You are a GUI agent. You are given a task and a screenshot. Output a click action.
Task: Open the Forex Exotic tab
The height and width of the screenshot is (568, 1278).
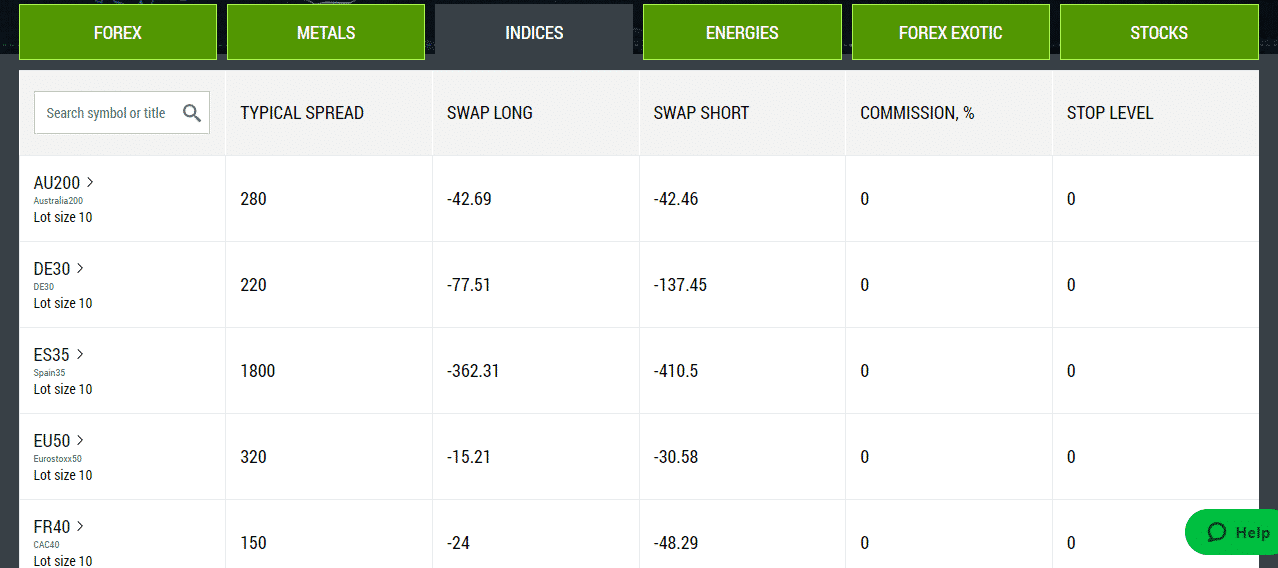pyautogui.click(x=950, y=32)
